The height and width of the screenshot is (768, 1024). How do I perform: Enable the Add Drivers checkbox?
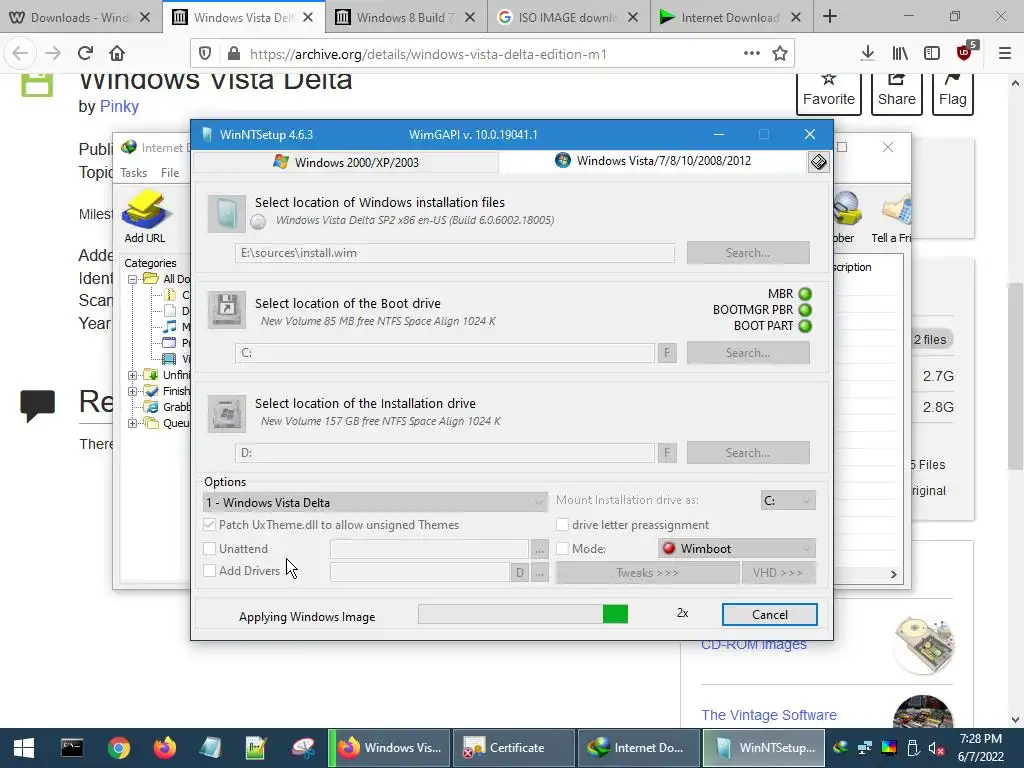point(210,570)
